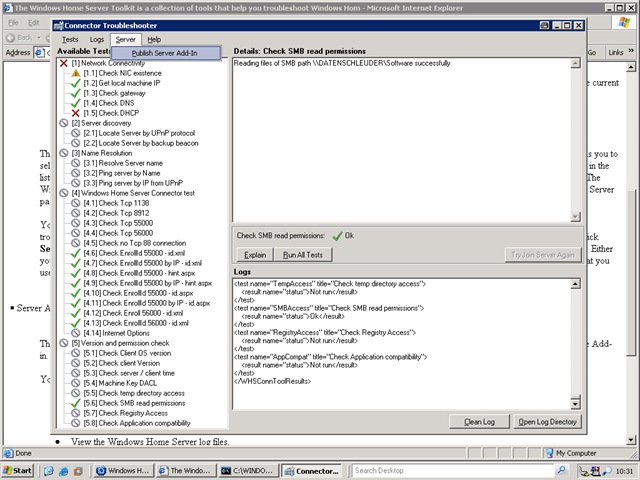Select Check EnrollId 55000 by IP - hint.aspx
The height and width of the screenshot is (480, 640).
[147, 283]
